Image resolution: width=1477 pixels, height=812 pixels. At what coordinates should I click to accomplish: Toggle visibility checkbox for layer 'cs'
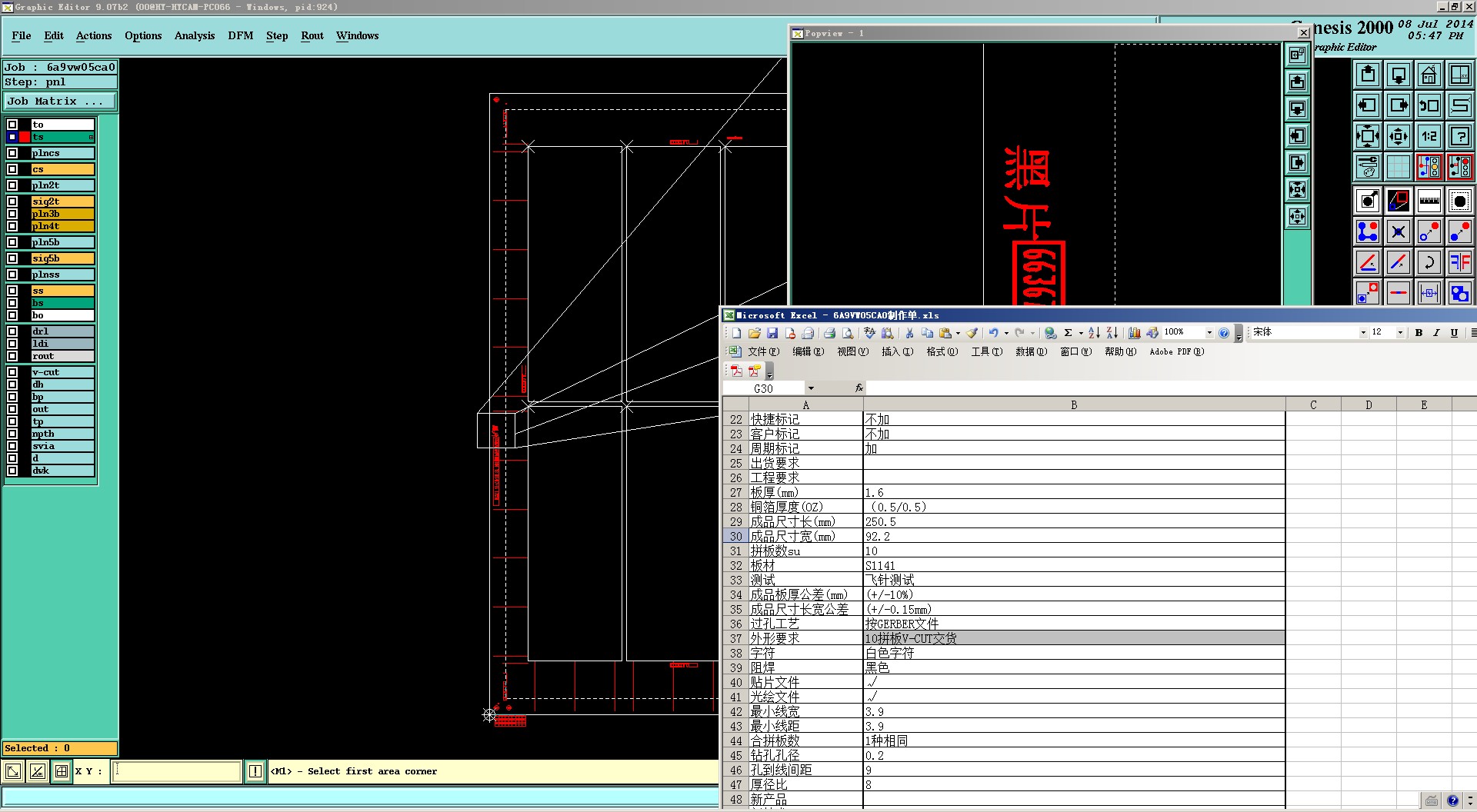(12, 169)
